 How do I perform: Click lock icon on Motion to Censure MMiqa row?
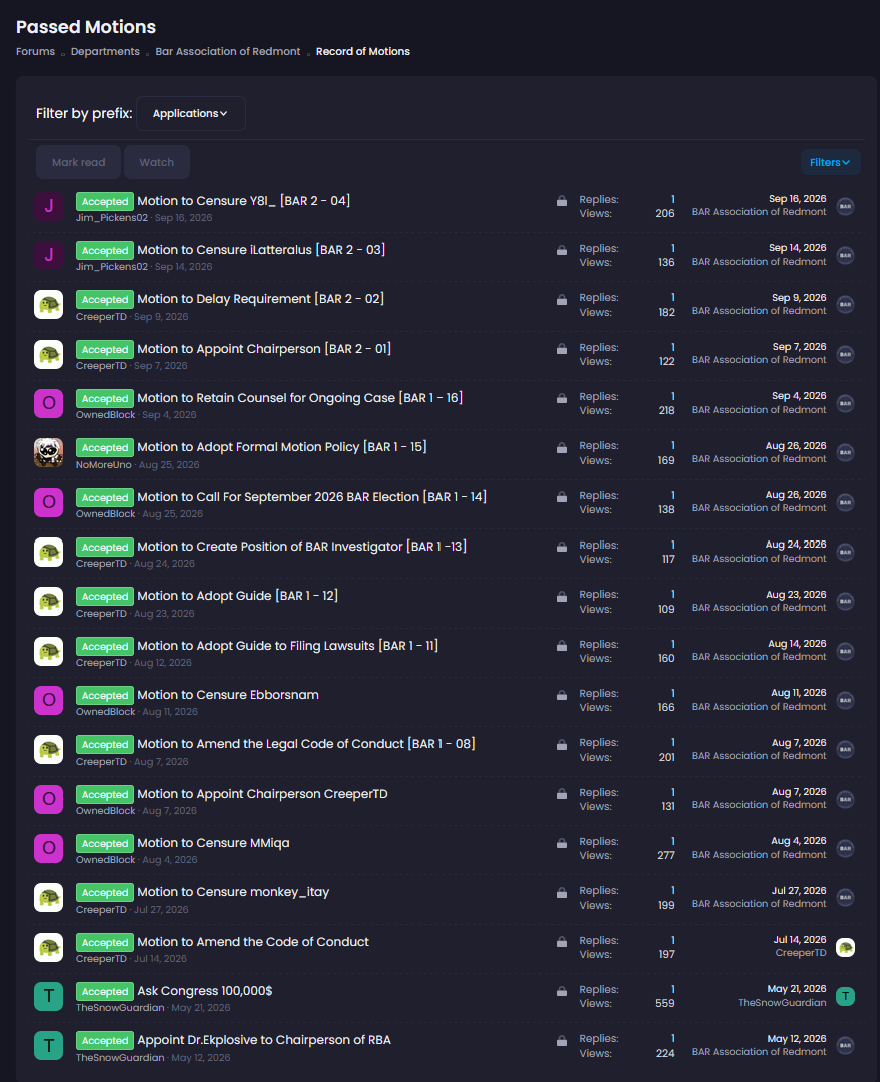562,843
